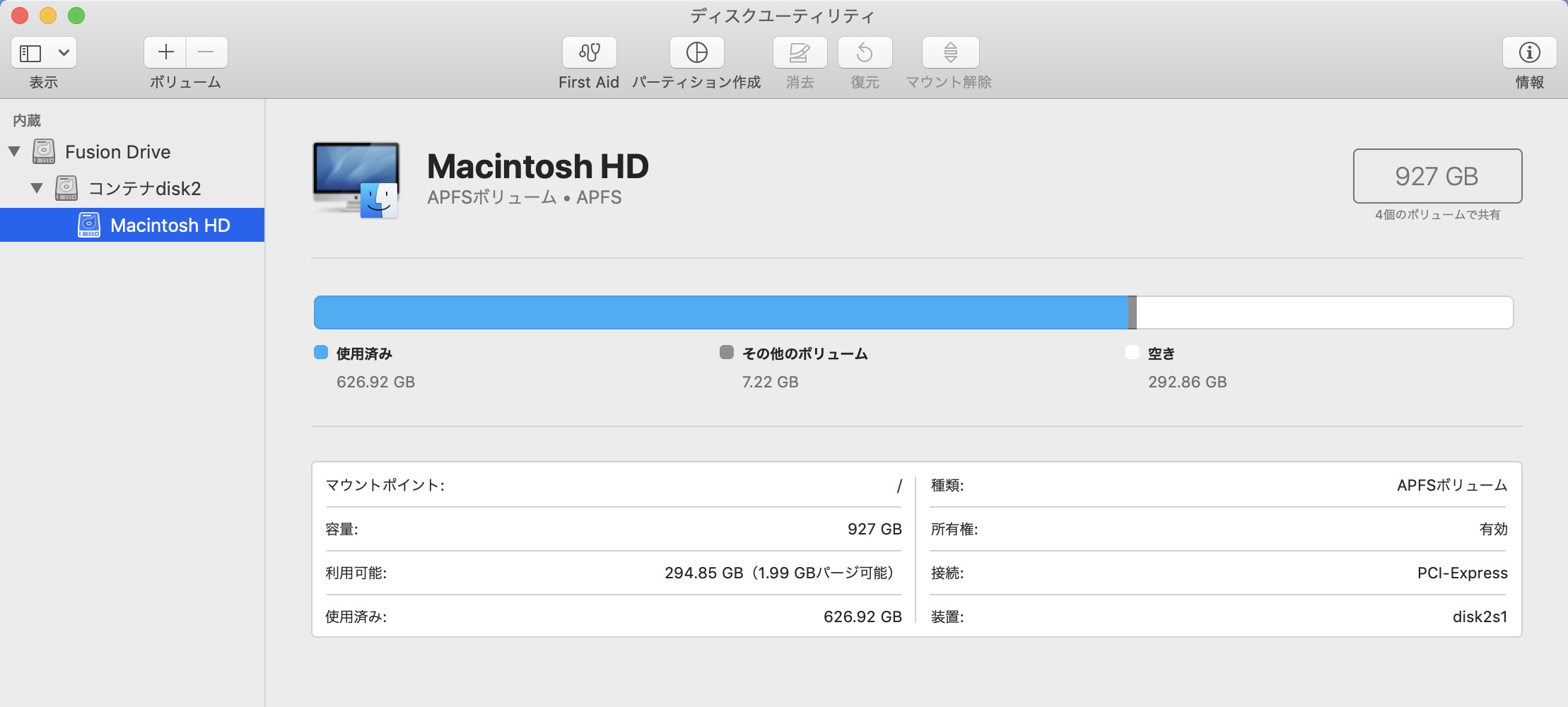Collapse the Fusion Drive disclosure triangle
Viewport: 1568px width, 707px height.
pos(14,151)
